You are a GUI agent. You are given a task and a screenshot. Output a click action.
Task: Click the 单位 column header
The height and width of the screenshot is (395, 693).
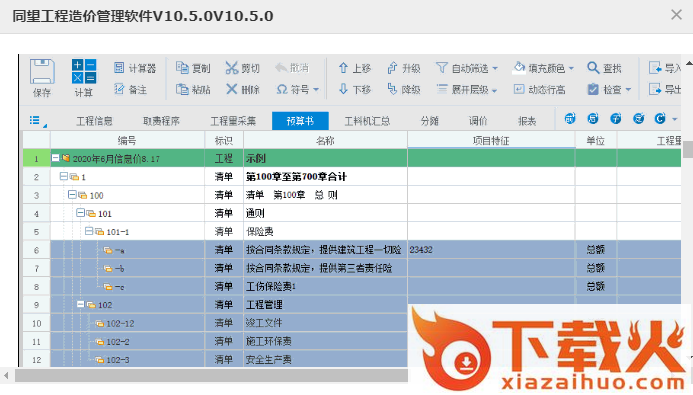(595, 141)
